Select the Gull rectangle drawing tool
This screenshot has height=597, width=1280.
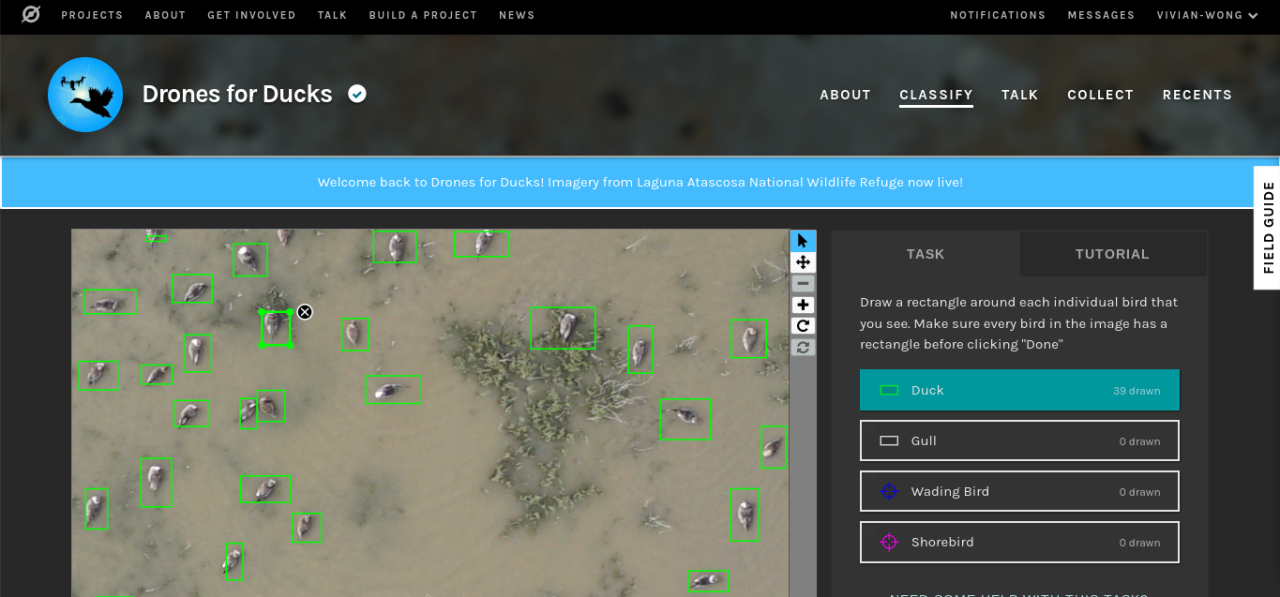(x=1019, y=440)
